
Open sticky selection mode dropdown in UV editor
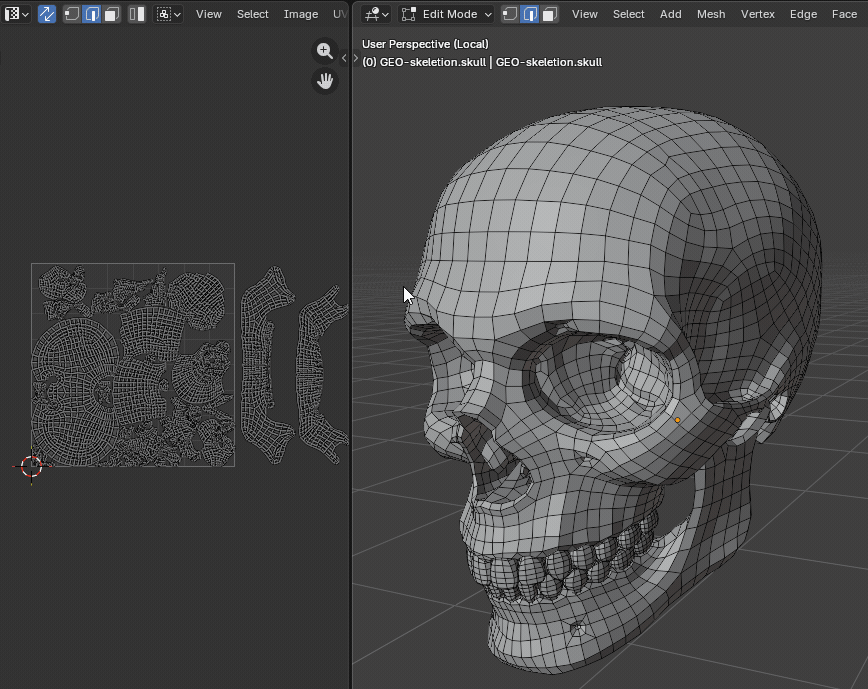(168, 14)
